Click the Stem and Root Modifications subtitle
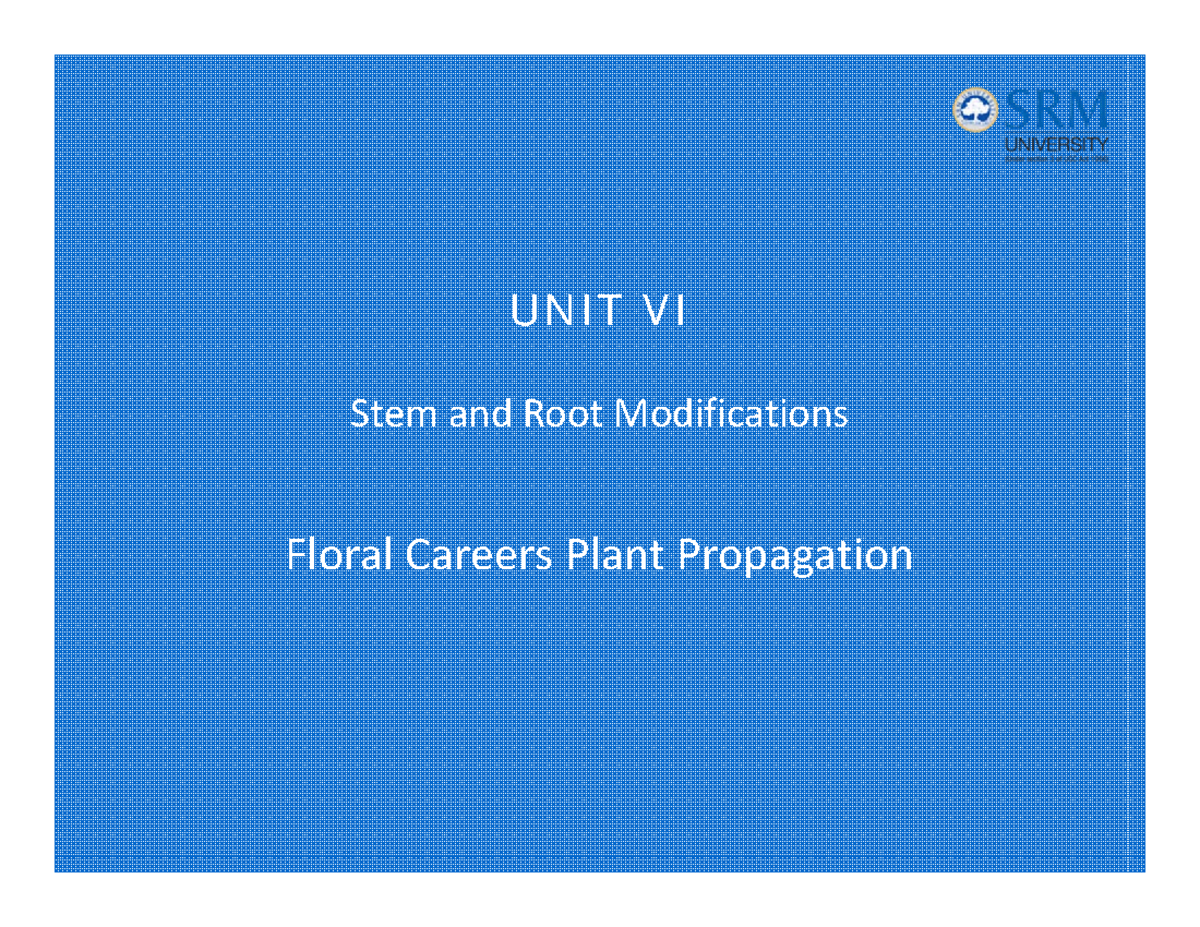The height and width of the screenshot is (927, 1200). (x=600, y=413)
